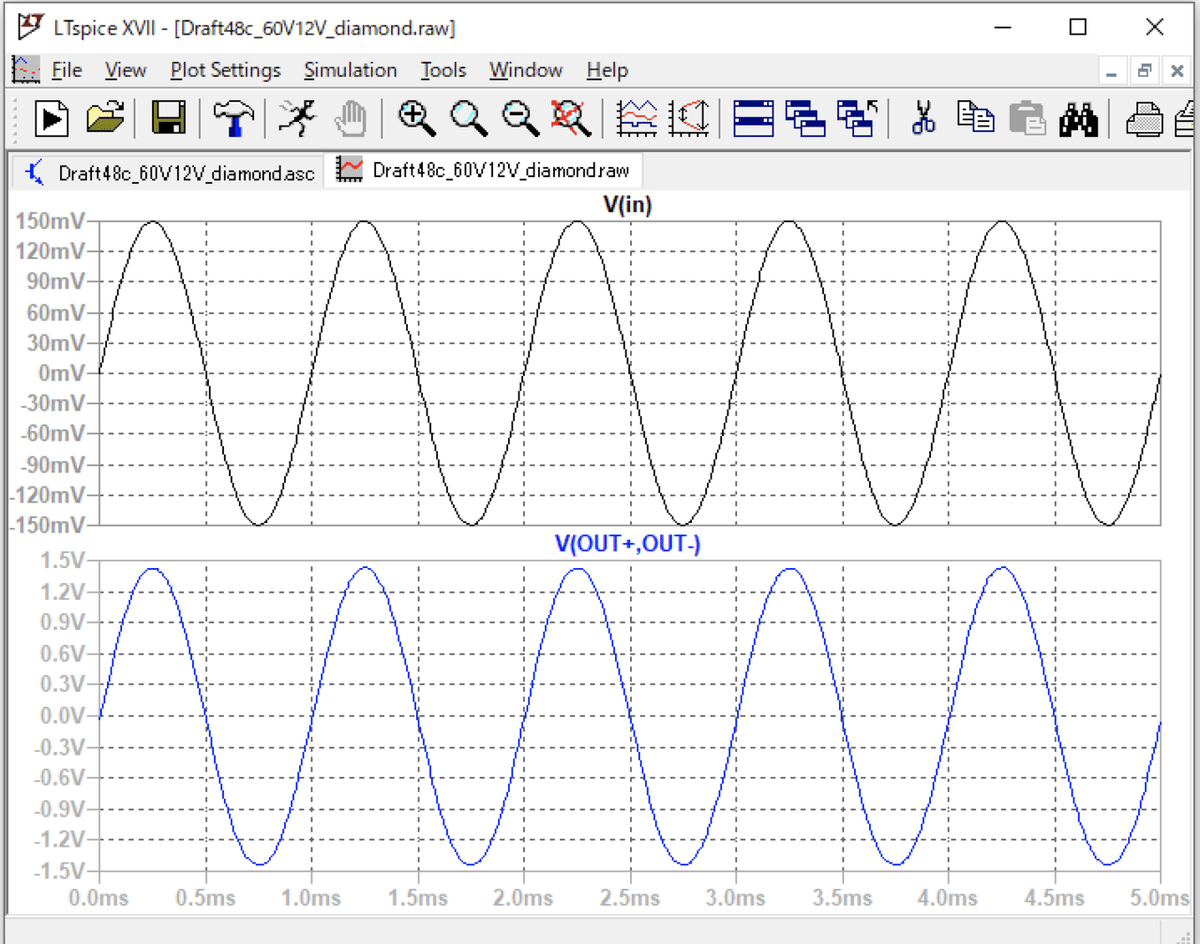Maximize the LTspice window
Viewport: 1200px width, 944px height.
[x=1078, y=27]
